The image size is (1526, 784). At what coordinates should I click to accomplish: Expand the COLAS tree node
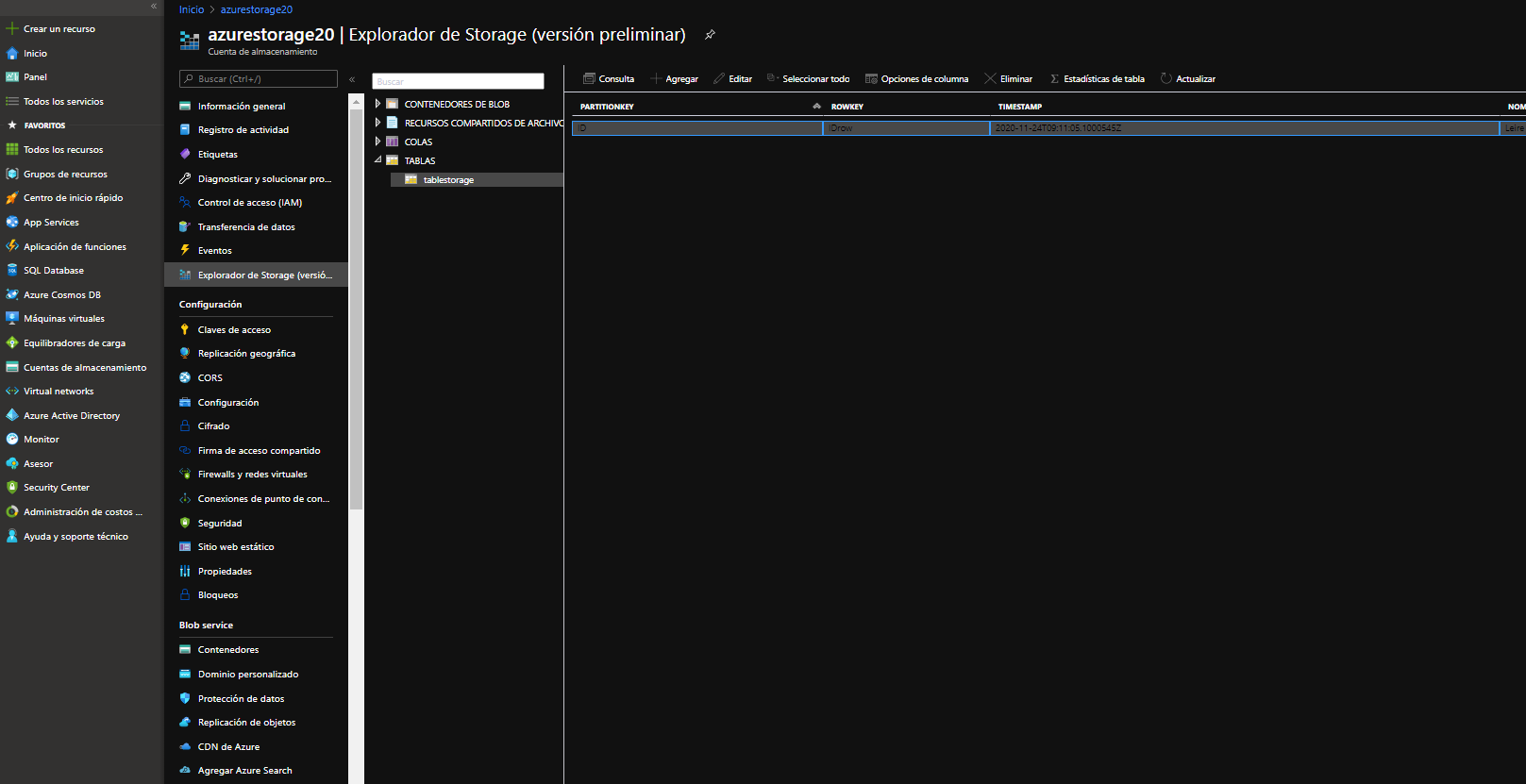click(x=377, y=142)
